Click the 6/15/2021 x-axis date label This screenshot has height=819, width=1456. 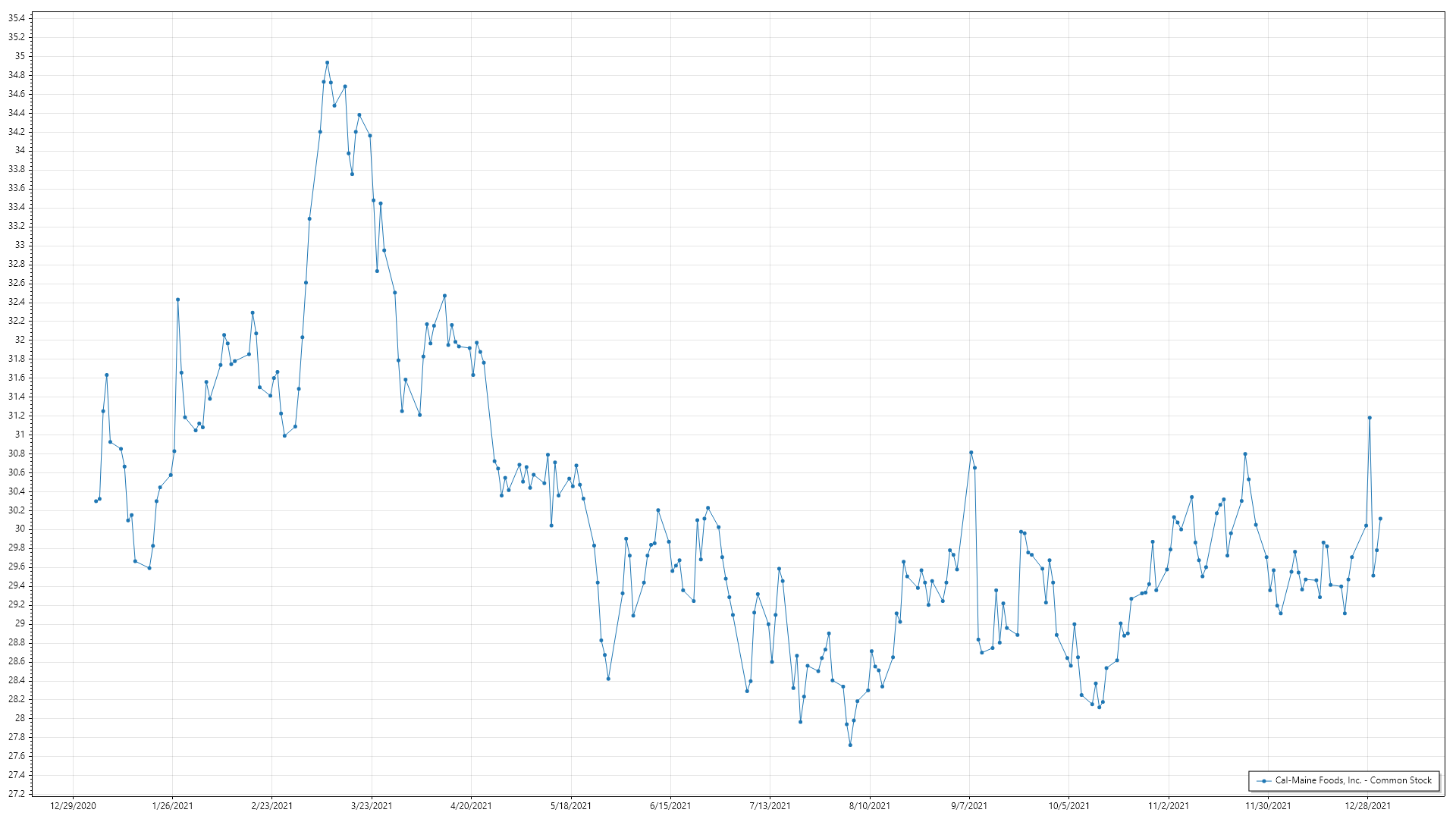click(x=670, y=805)
